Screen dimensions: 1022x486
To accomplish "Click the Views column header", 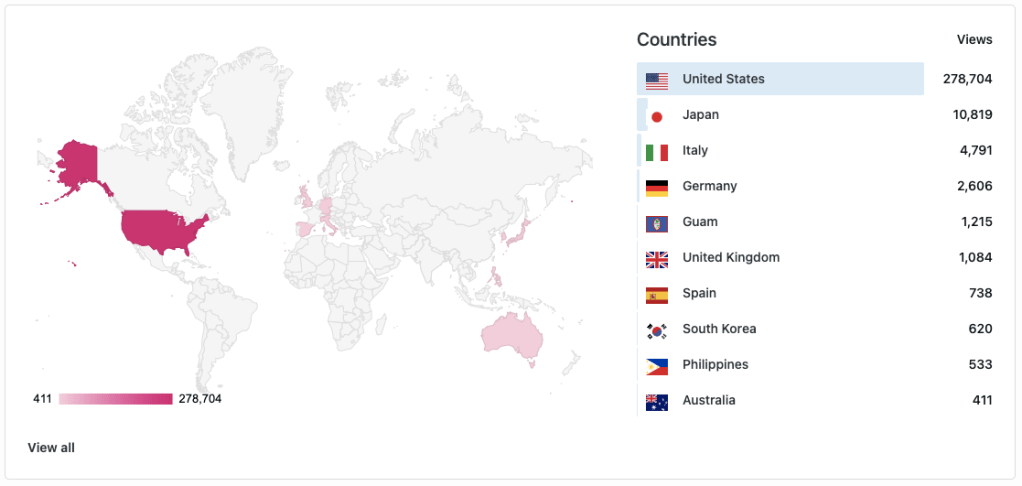I will point(974,40).
